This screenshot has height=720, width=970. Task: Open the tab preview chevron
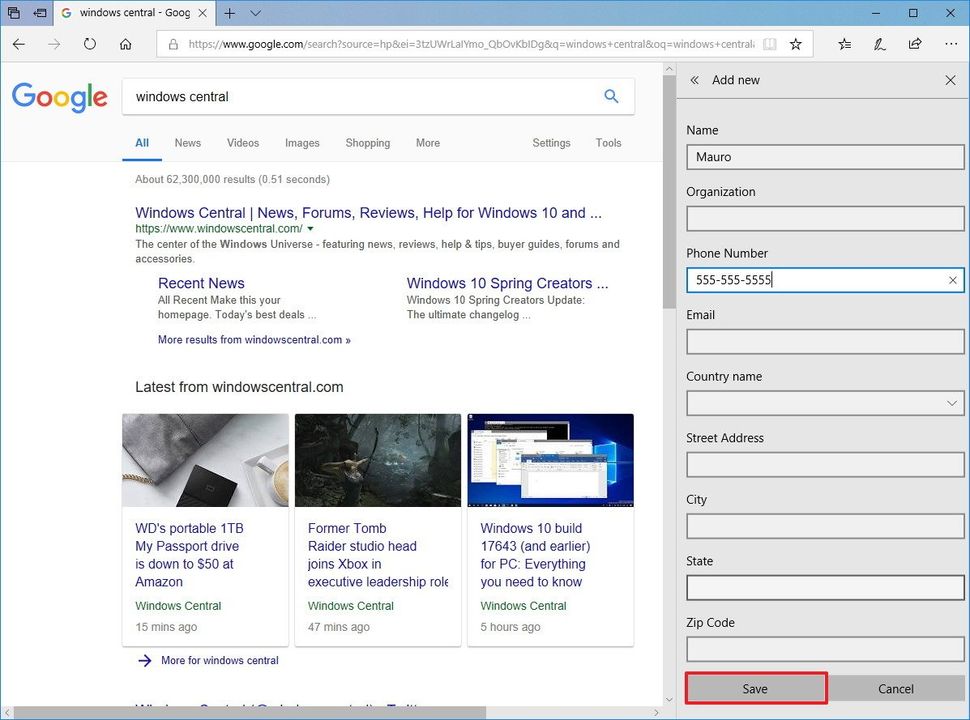[256, 13]
